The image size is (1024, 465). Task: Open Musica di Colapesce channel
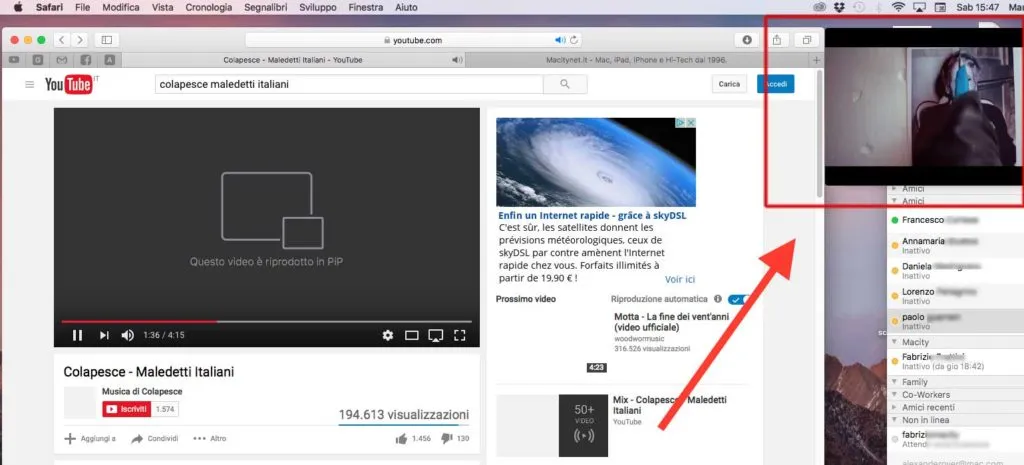[142, 391]
